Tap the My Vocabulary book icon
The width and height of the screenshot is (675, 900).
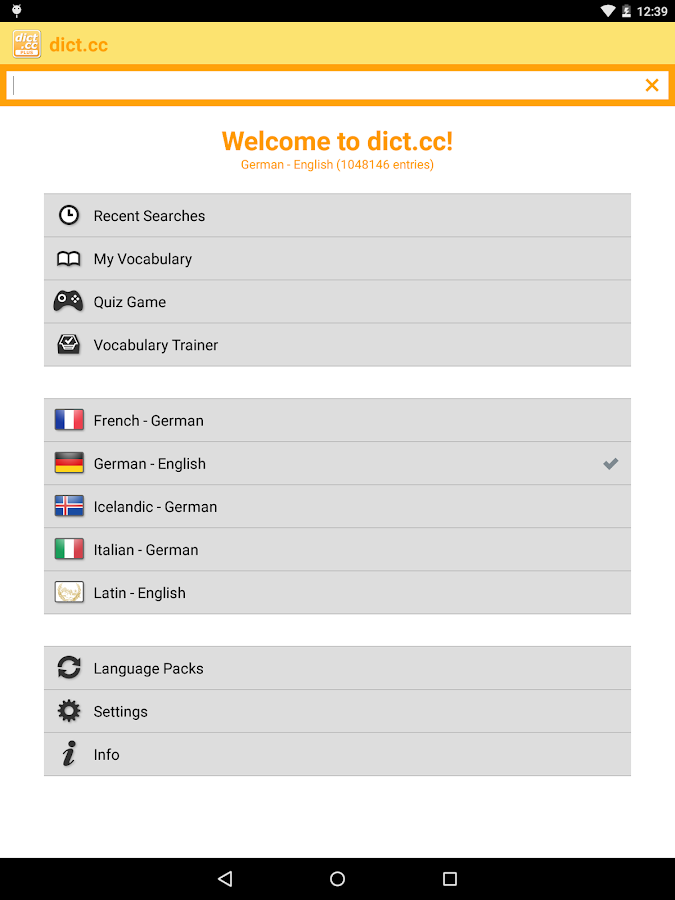69,259
